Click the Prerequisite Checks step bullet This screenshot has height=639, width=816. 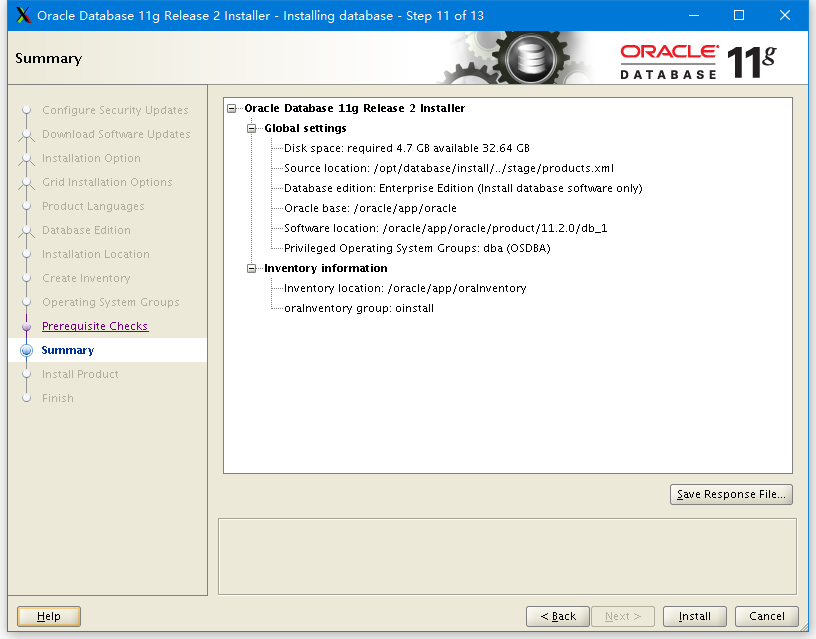pyautogui.click(x=27, y=326)
